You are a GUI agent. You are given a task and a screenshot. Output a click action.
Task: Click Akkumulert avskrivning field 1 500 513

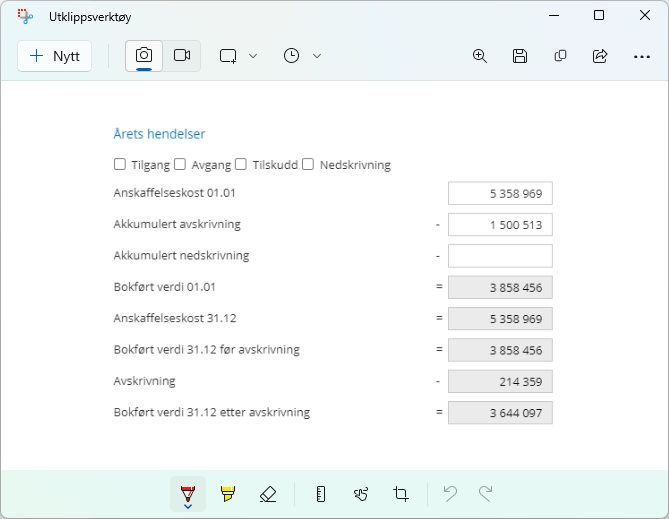(x=500, y=225)
